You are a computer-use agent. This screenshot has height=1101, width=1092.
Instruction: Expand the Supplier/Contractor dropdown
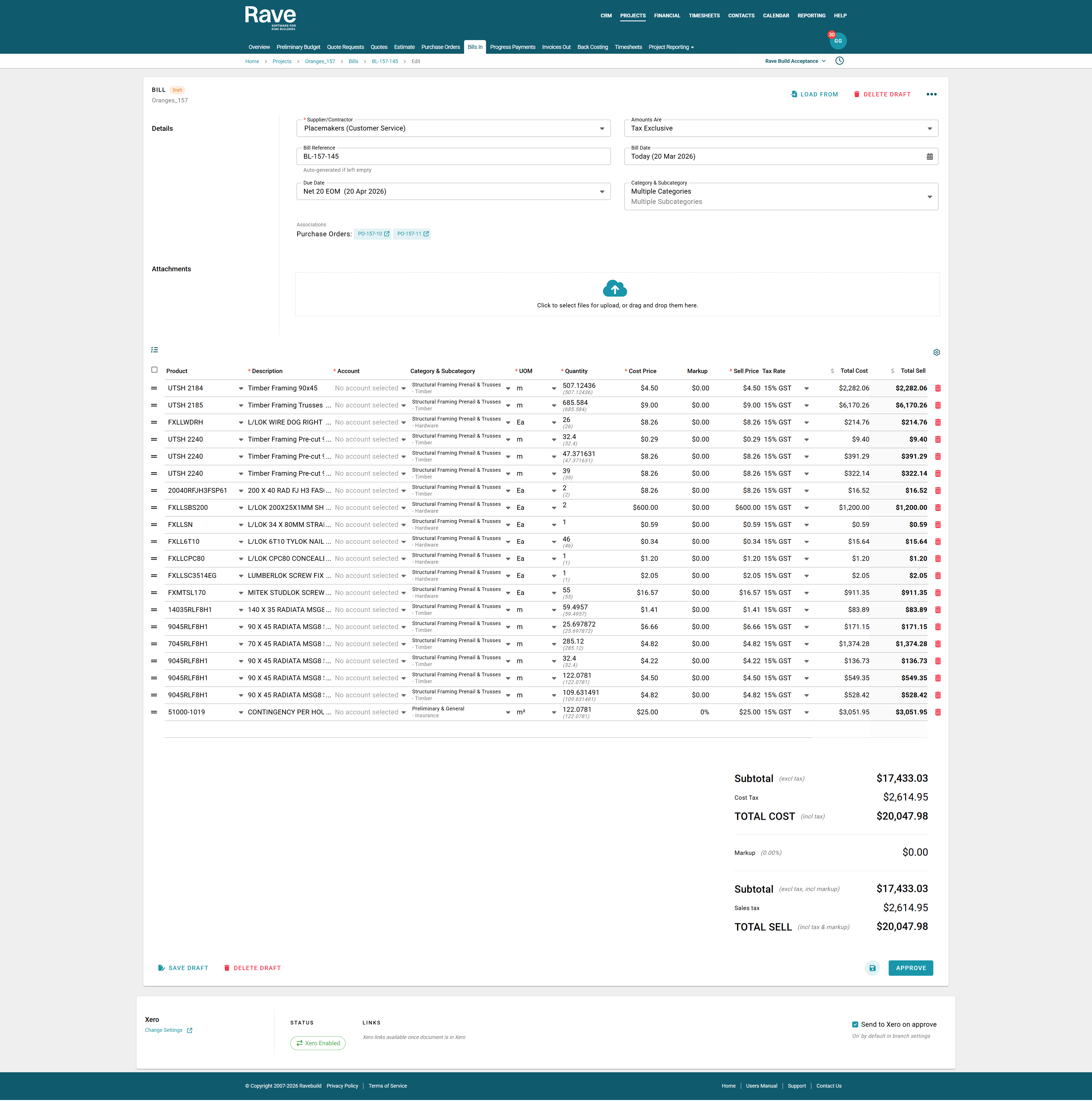pos(602,129)
